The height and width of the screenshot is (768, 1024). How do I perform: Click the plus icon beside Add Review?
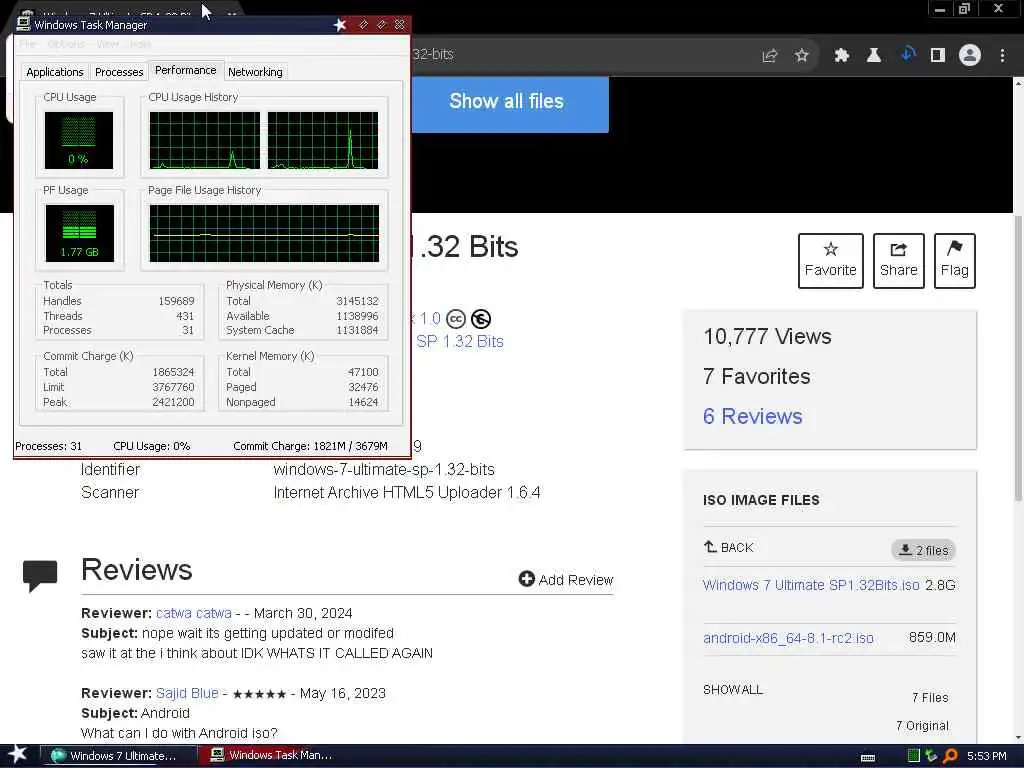[526, 579]
